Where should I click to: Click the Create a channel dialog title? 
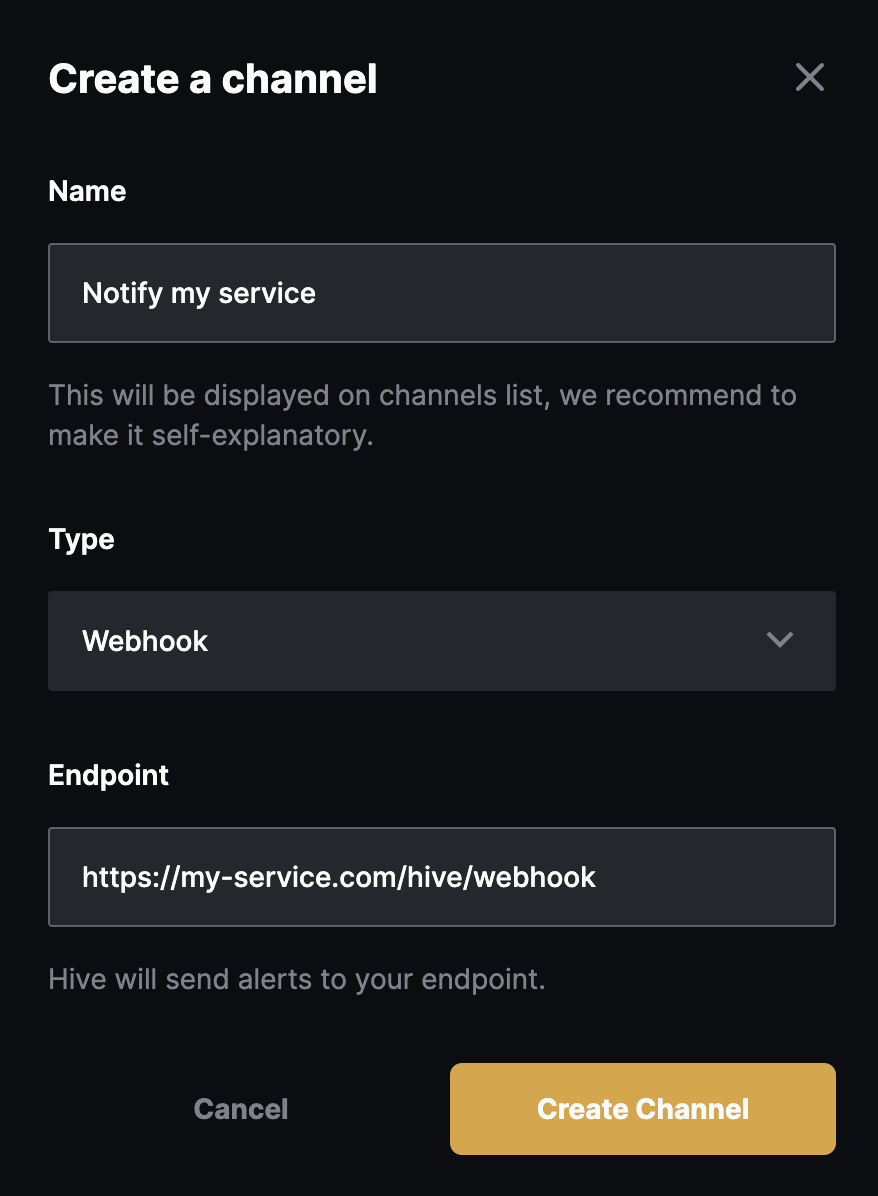click(213, 78)
